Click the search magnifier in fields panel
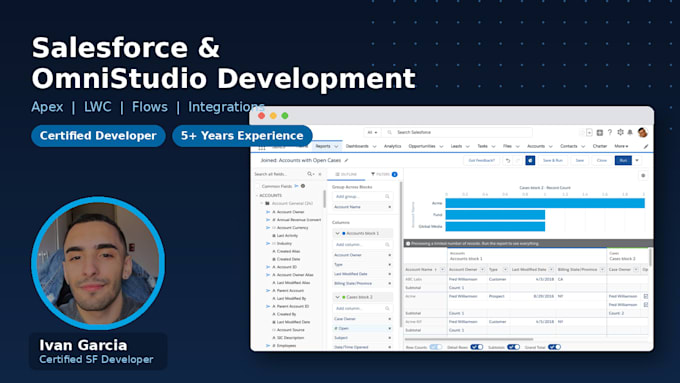 (311, 174)
